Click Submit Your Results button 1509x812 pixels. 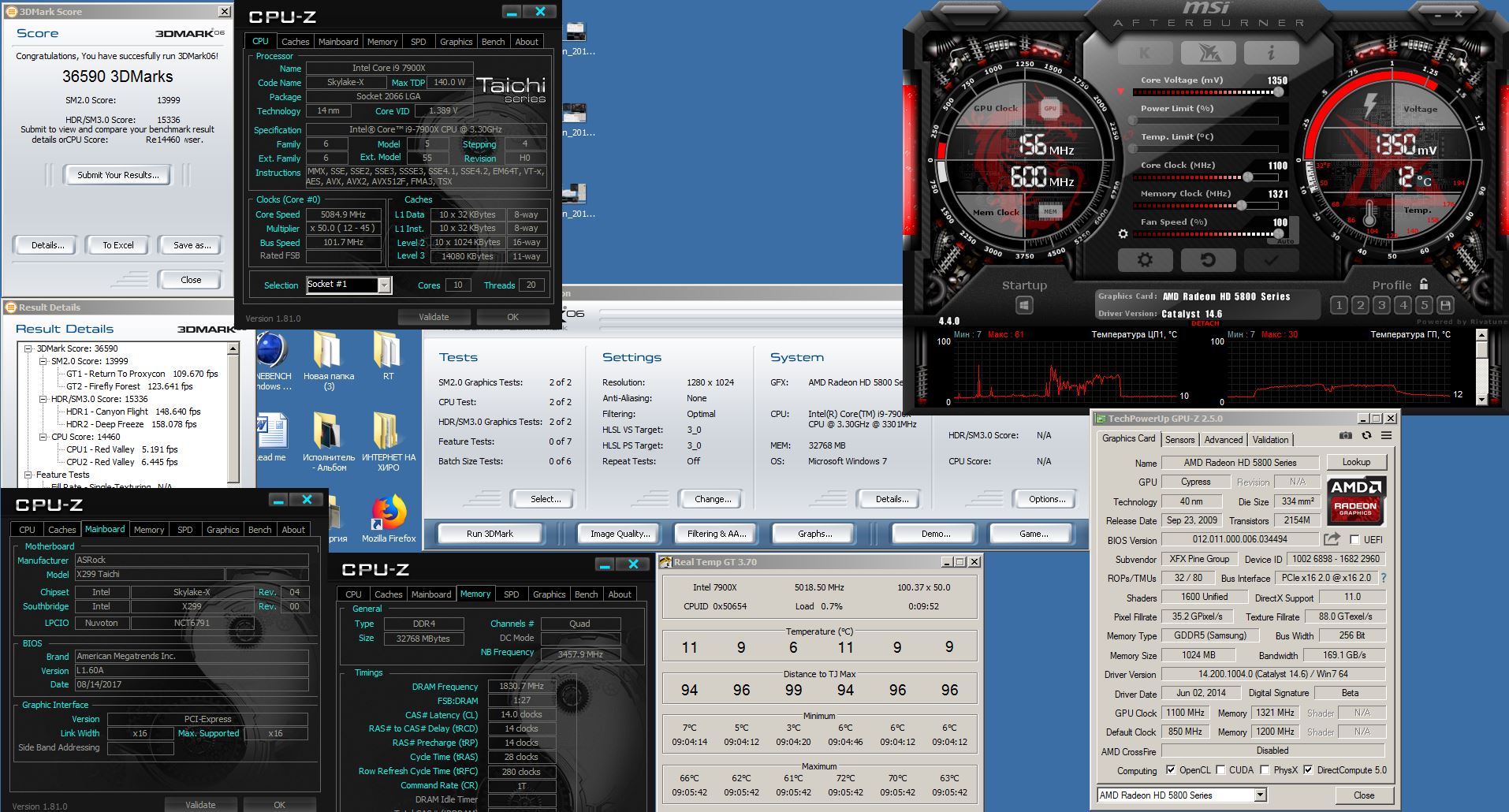pyautogui.click(x=118, y=175)
